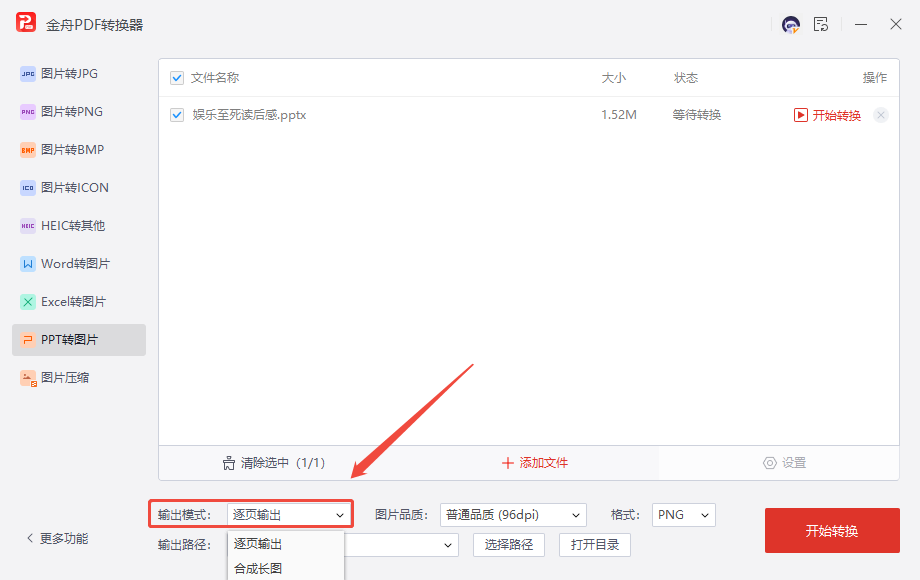Switch to Word转图片 function
This screenshot has height=580, width=920.
pos(79,264)
